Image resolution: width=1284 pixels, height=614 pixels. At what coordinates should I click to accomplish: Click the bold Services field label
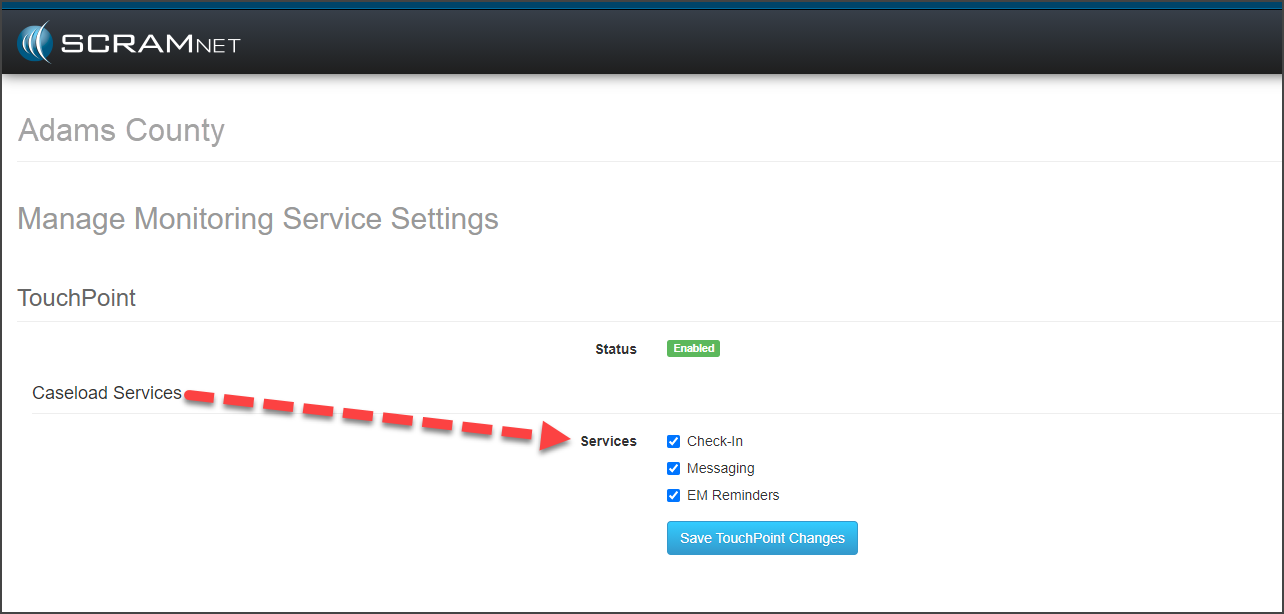coord(608,441)
